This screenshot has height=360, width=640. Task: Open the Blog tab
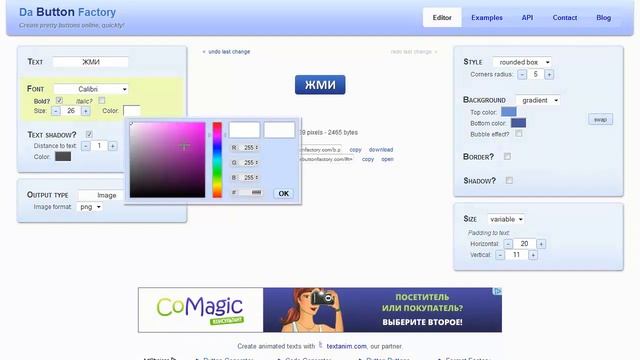click(604, 18)
